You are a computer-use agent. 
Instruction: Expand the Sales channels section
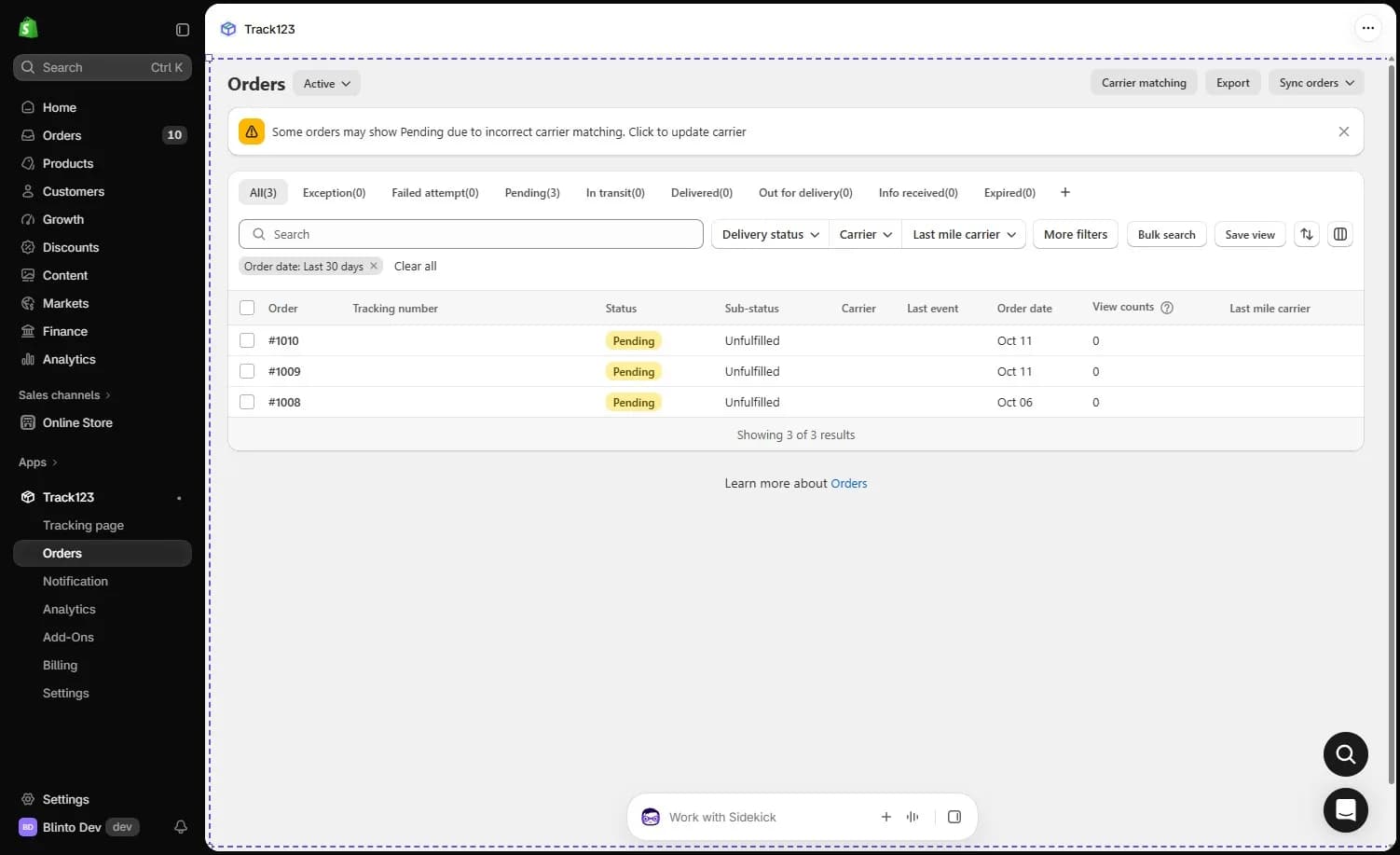64,395
